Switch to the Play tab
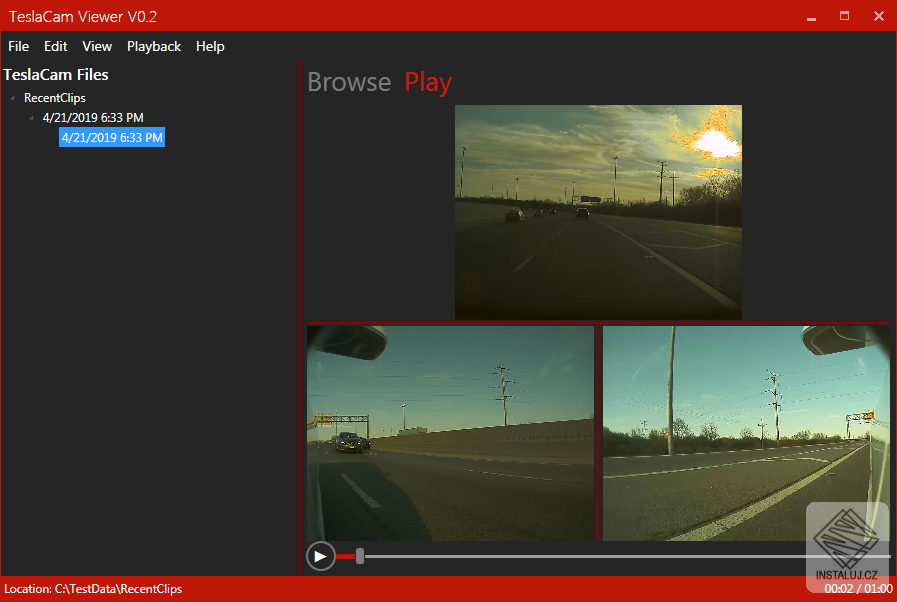Screen dimensions: 897x602 click(428, 82)
